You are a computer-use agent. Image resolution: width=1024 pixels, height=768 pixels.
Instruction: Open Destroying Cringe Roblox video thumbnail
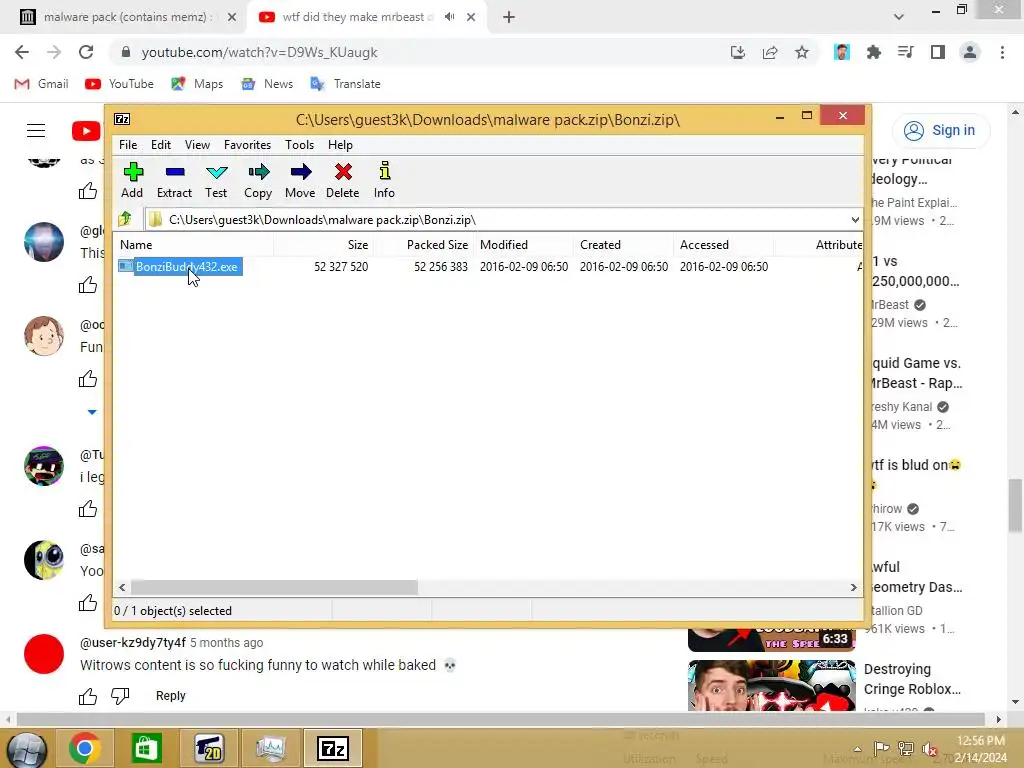tap(771, 685)
